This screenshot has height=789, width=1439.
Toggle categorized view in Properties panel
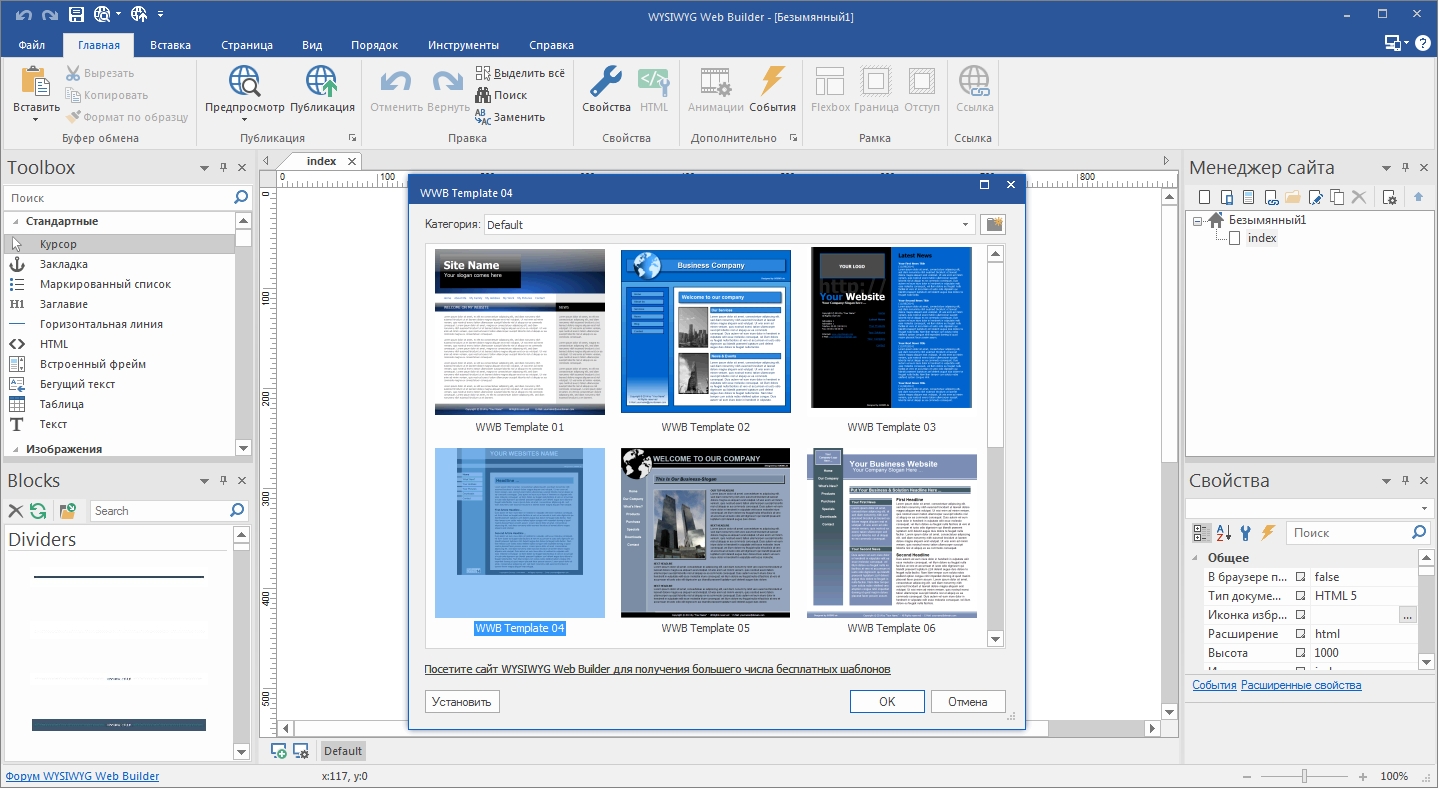(1202, 533)
